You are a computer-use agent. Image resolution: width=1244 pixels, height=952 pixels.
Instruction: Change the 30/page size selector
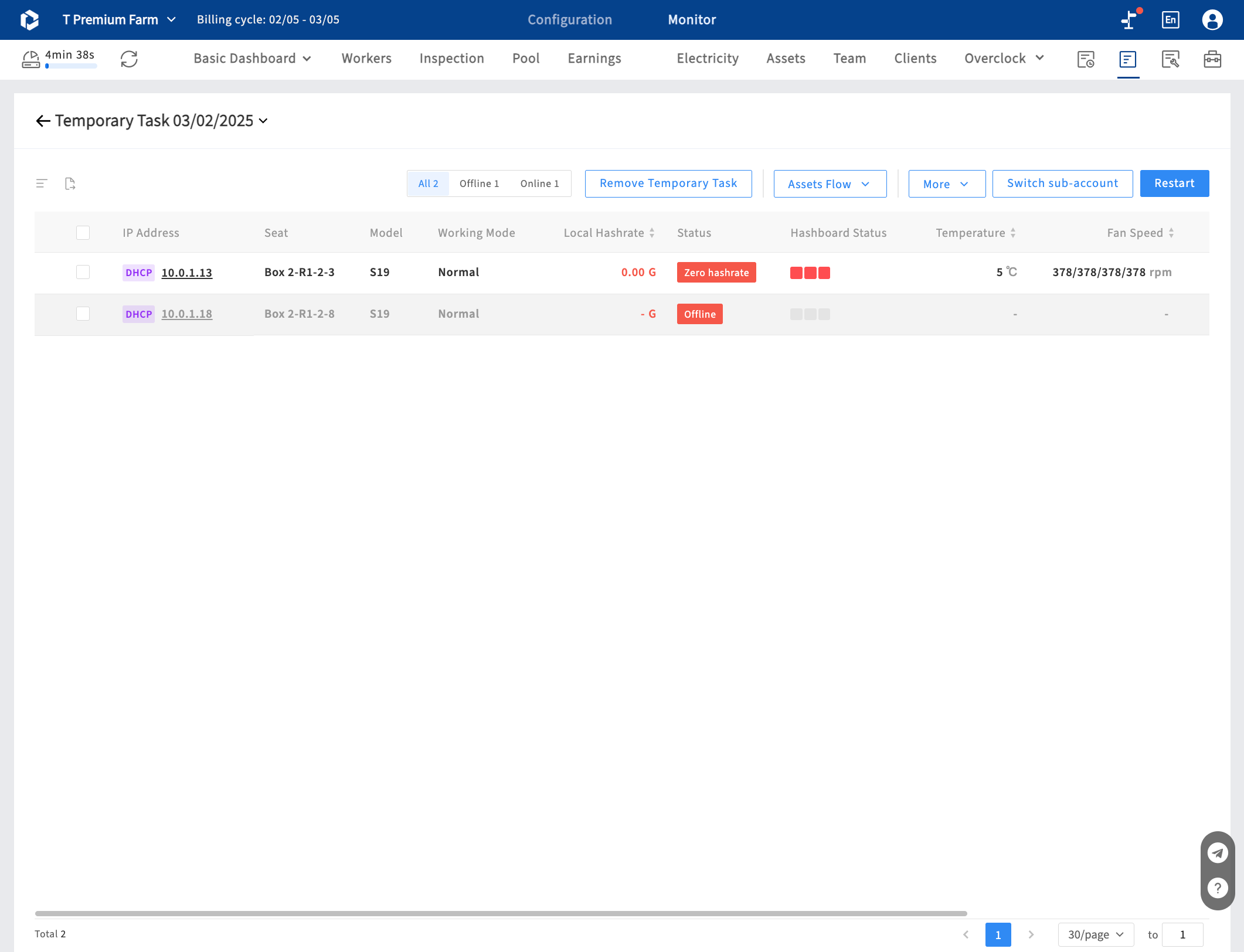pyautogui.click(x=1096, y=934)
